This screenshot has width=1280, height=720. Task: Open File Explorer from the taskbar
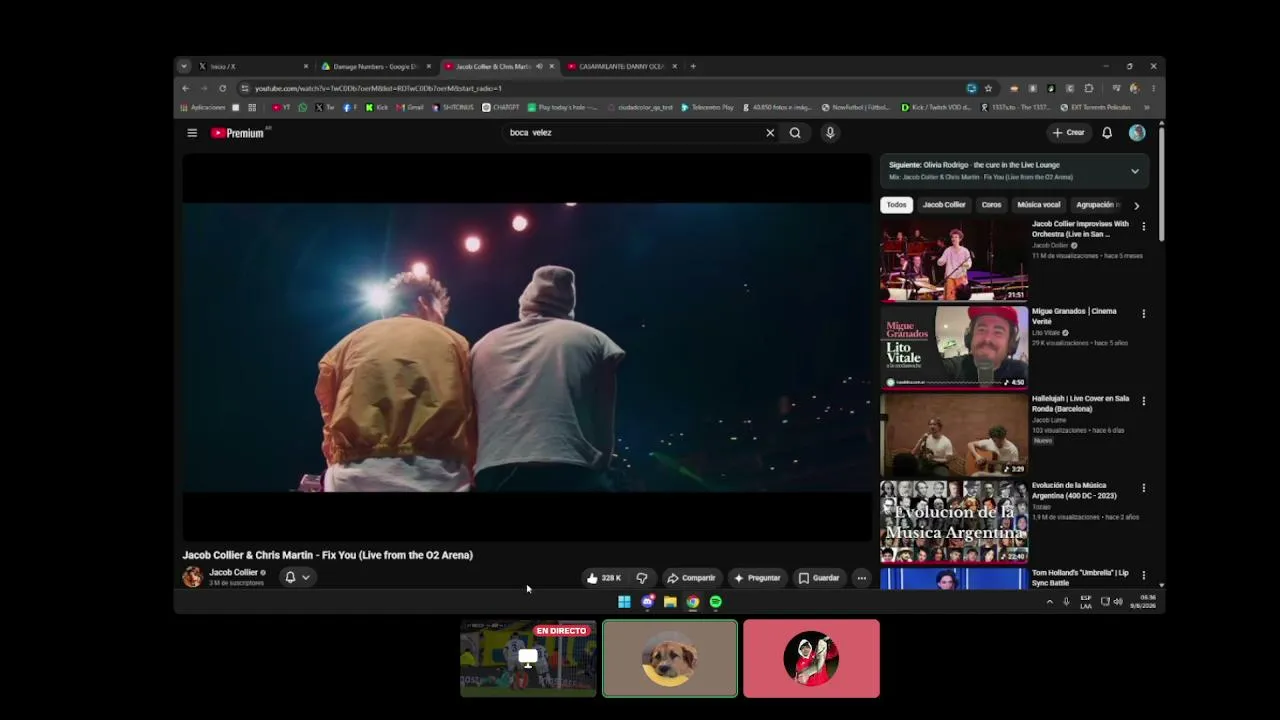click(x=670, y=602)
